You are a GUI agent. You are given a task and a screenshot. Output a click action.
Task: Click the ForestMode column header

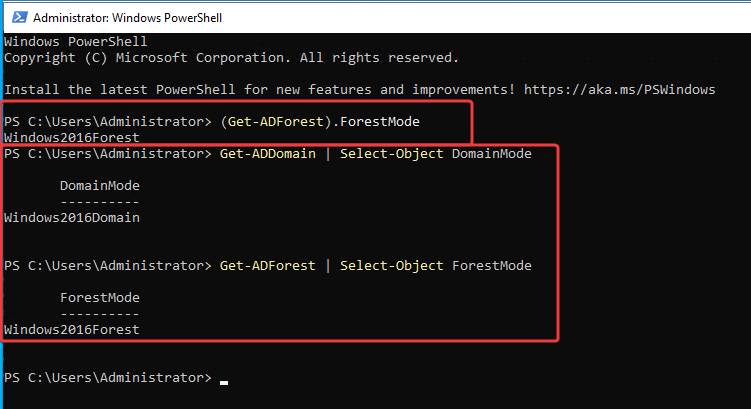tap(100, 297)
